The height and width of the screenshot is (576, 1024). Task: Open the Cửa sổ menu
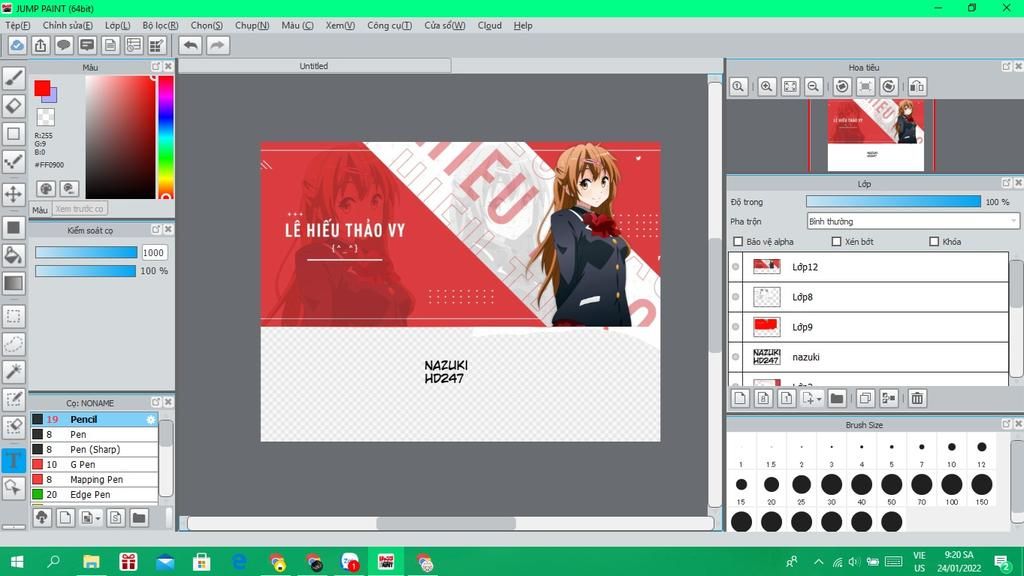pos(445,25)
